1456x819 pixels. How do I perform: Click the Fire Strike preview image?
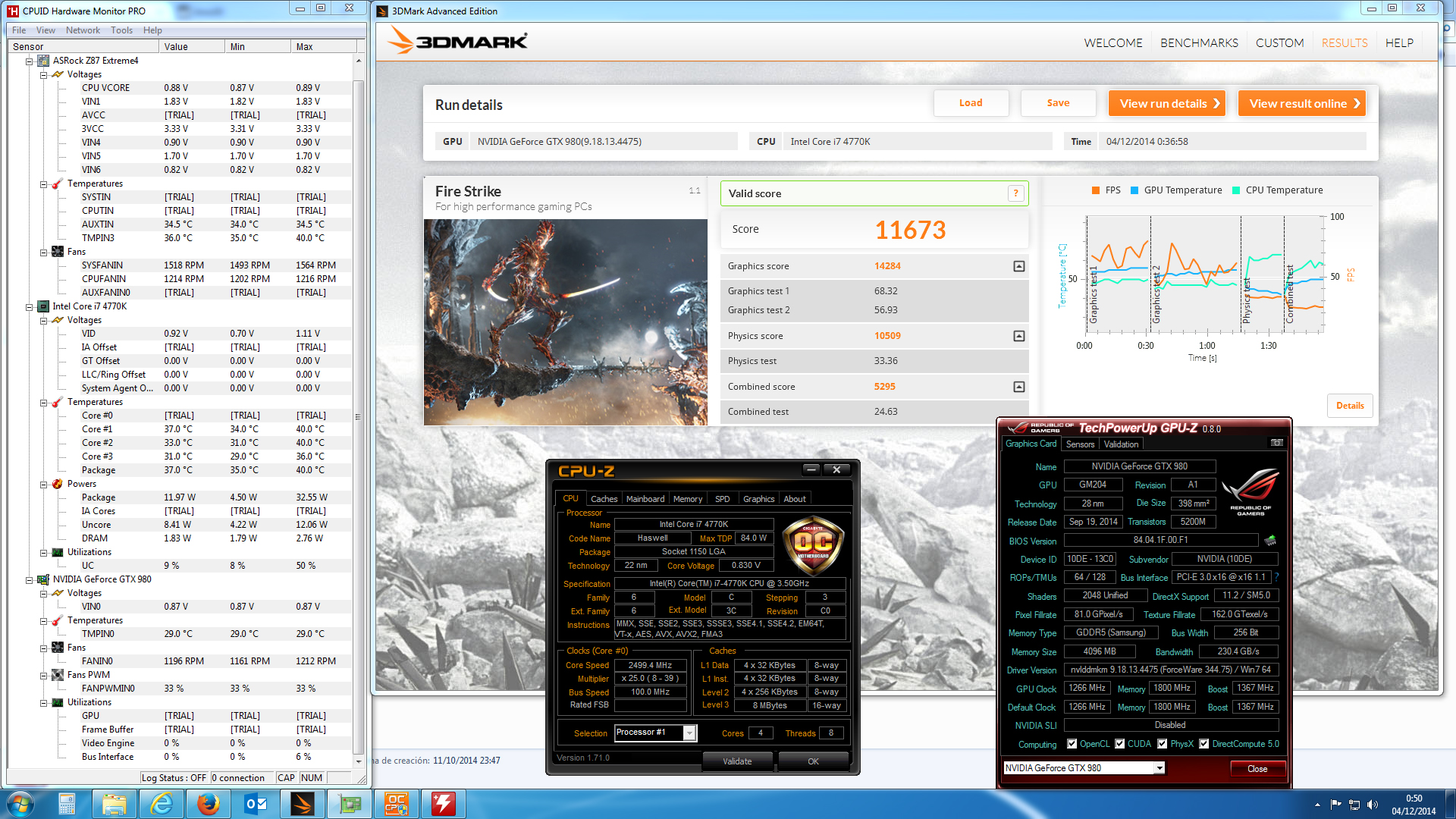pyautogui.click(x=566, y=322)
